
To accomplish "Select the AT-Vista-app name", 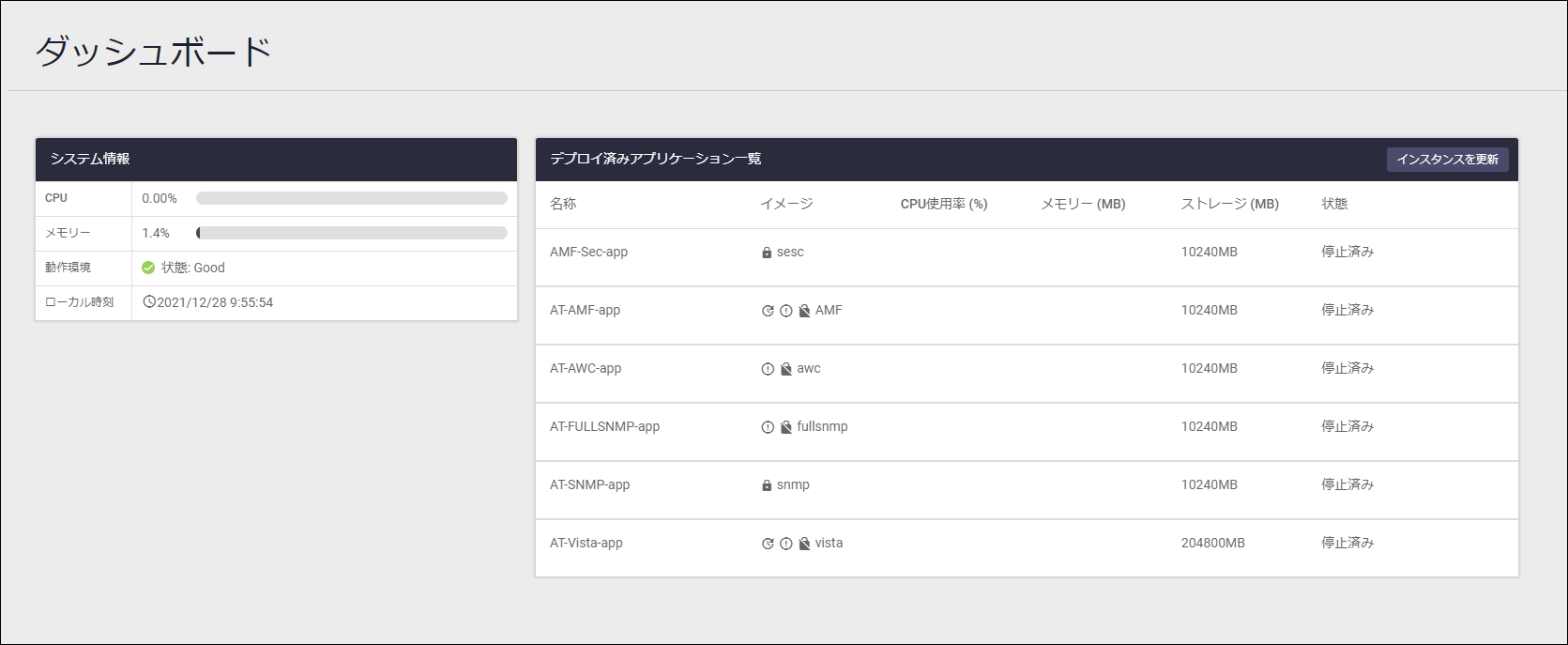I will coord(586,543).
